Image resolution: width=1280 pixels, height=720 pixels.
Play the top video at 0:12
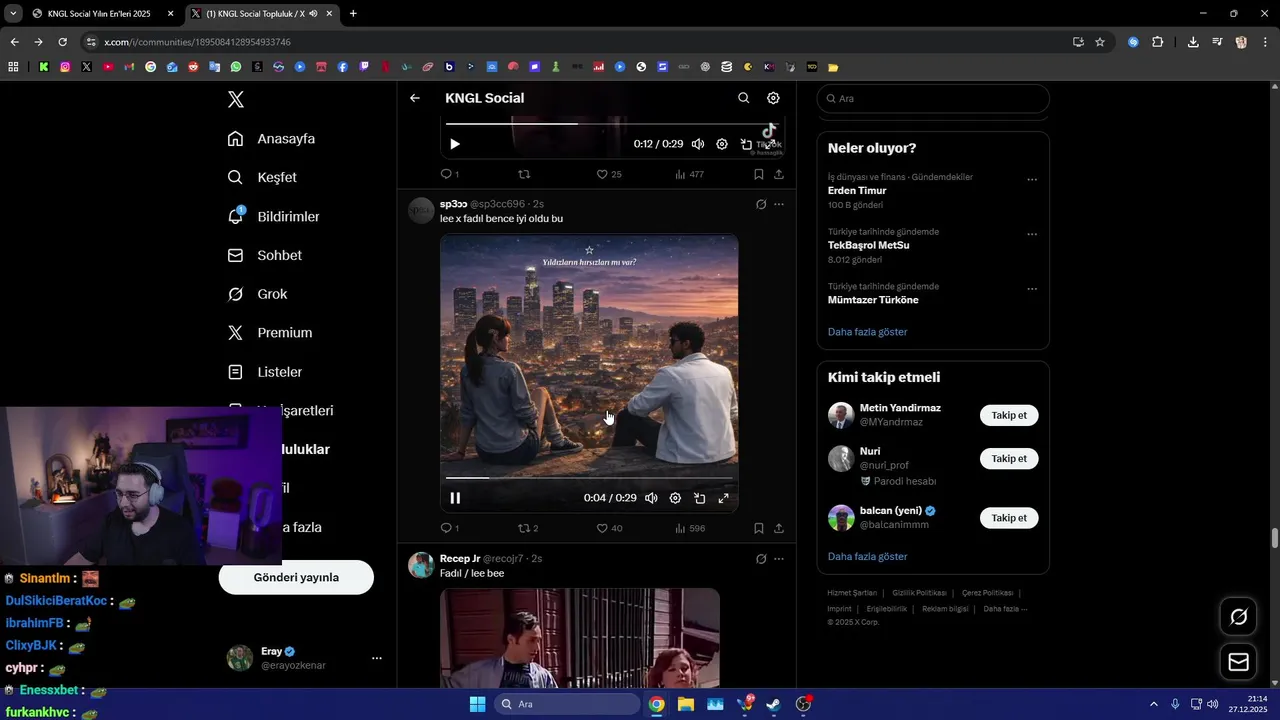455,144
